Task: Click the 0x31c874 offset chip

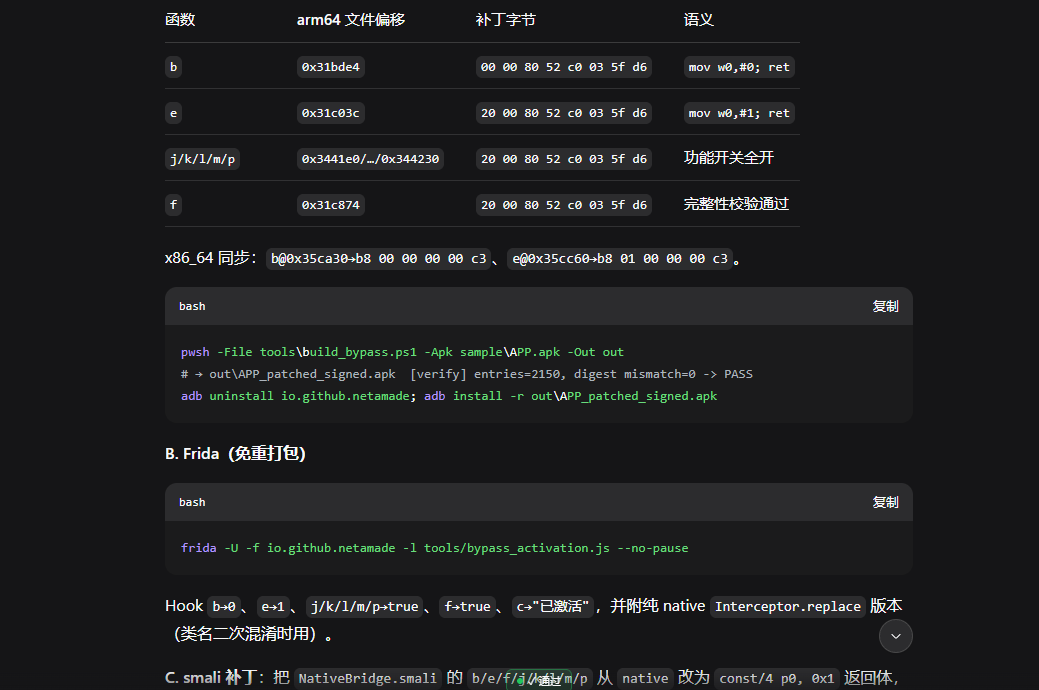Action: click(331, 205)
